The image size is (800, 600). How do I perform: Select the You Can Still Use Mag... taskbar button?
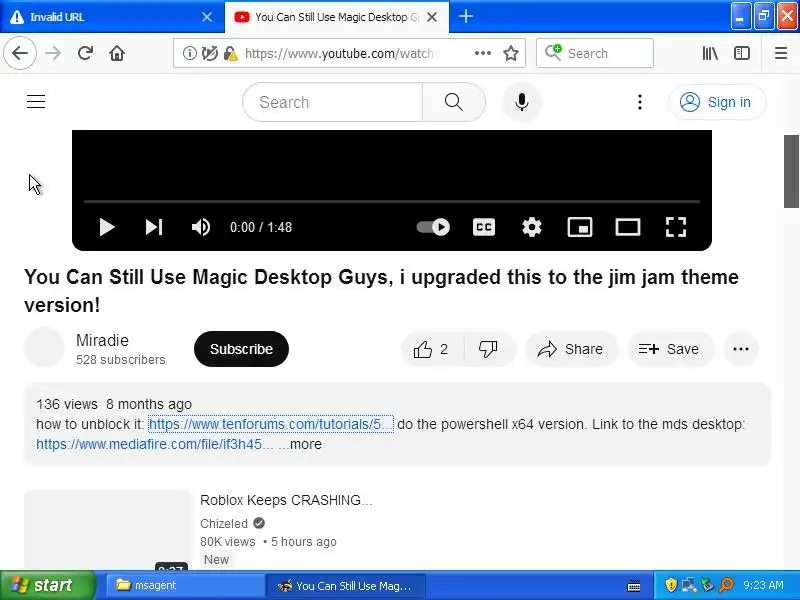(346, 585)
